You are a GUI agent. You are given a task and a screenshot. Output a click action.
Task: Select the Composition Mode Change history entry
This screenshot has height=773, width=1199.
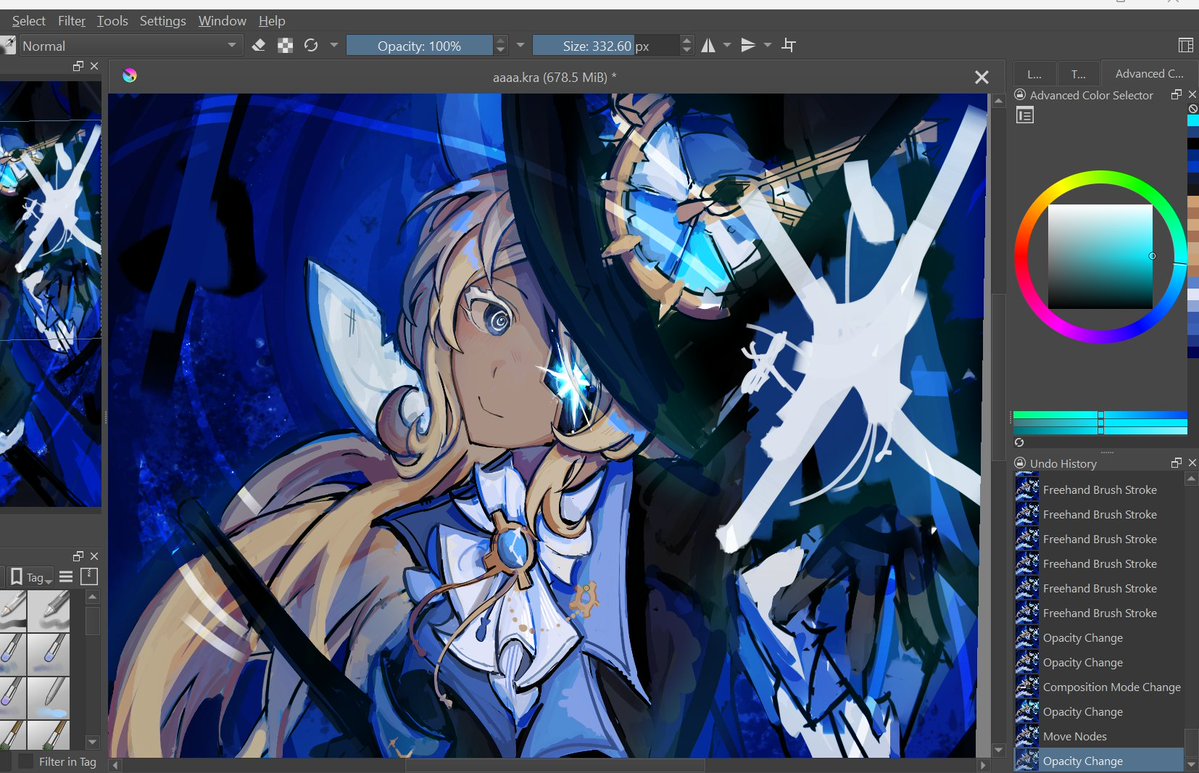coord(1099,687)
